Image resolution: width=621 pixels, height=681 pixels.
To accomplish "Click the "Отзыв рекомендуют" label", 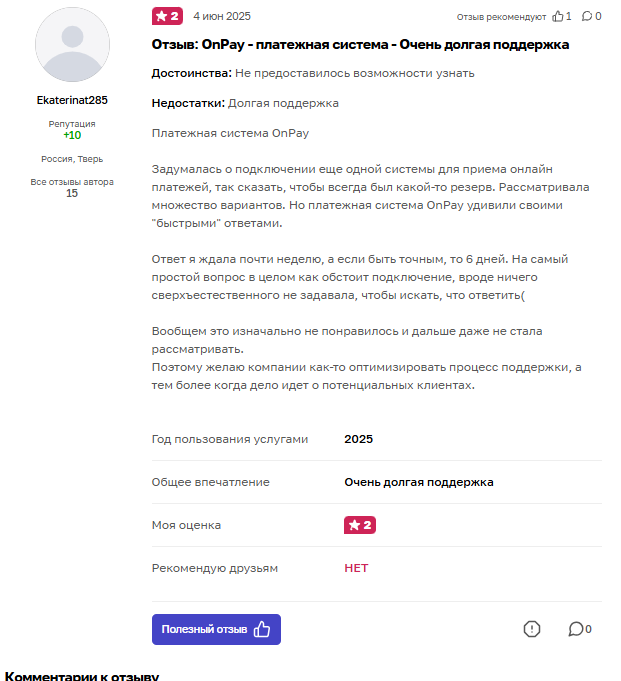I will coord(501,17).
